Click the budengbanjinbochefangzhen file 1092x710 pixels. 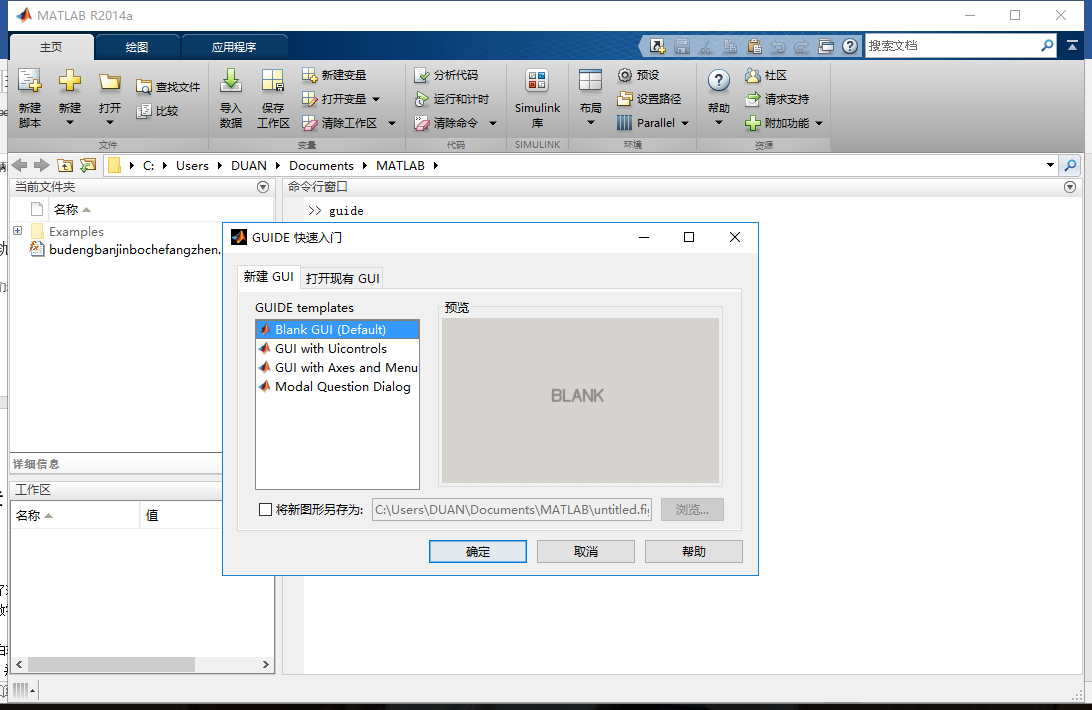125,249
